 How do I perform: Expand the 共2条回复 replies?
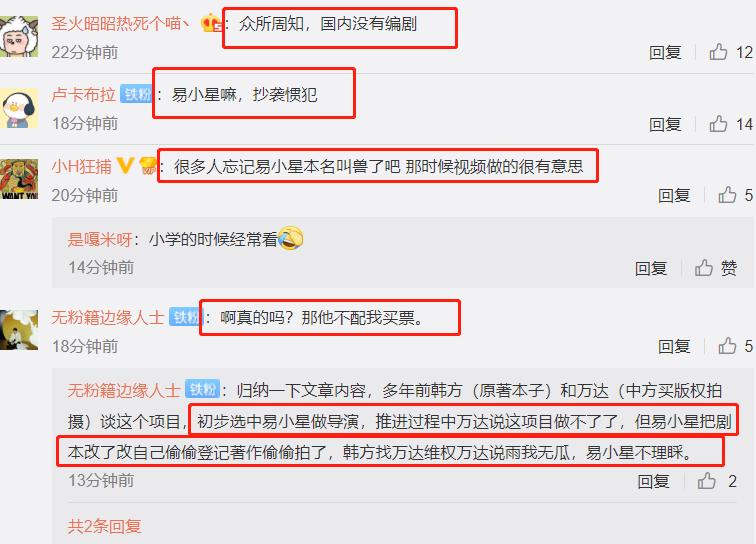104,526
